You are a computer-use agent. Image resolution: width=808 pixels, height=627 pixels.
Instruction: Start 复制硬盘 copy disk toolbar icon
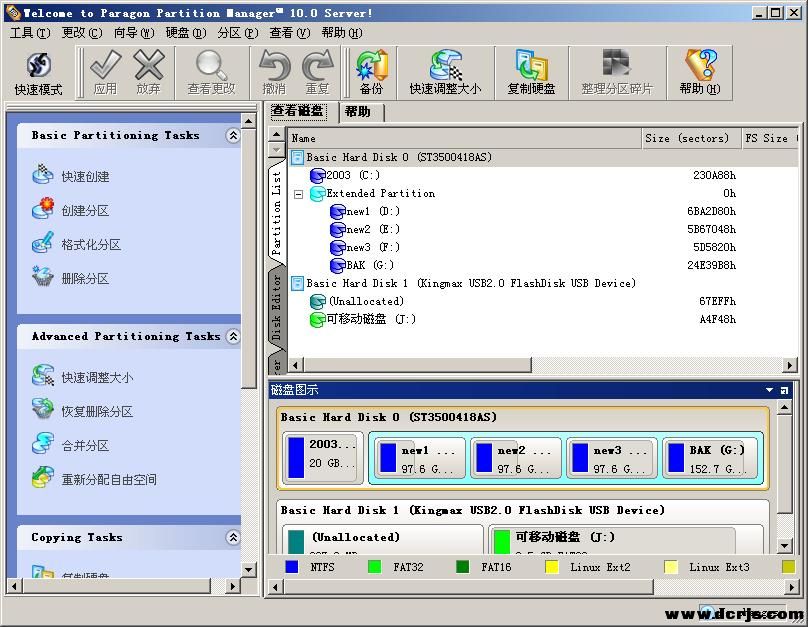(x=531, y=65)
